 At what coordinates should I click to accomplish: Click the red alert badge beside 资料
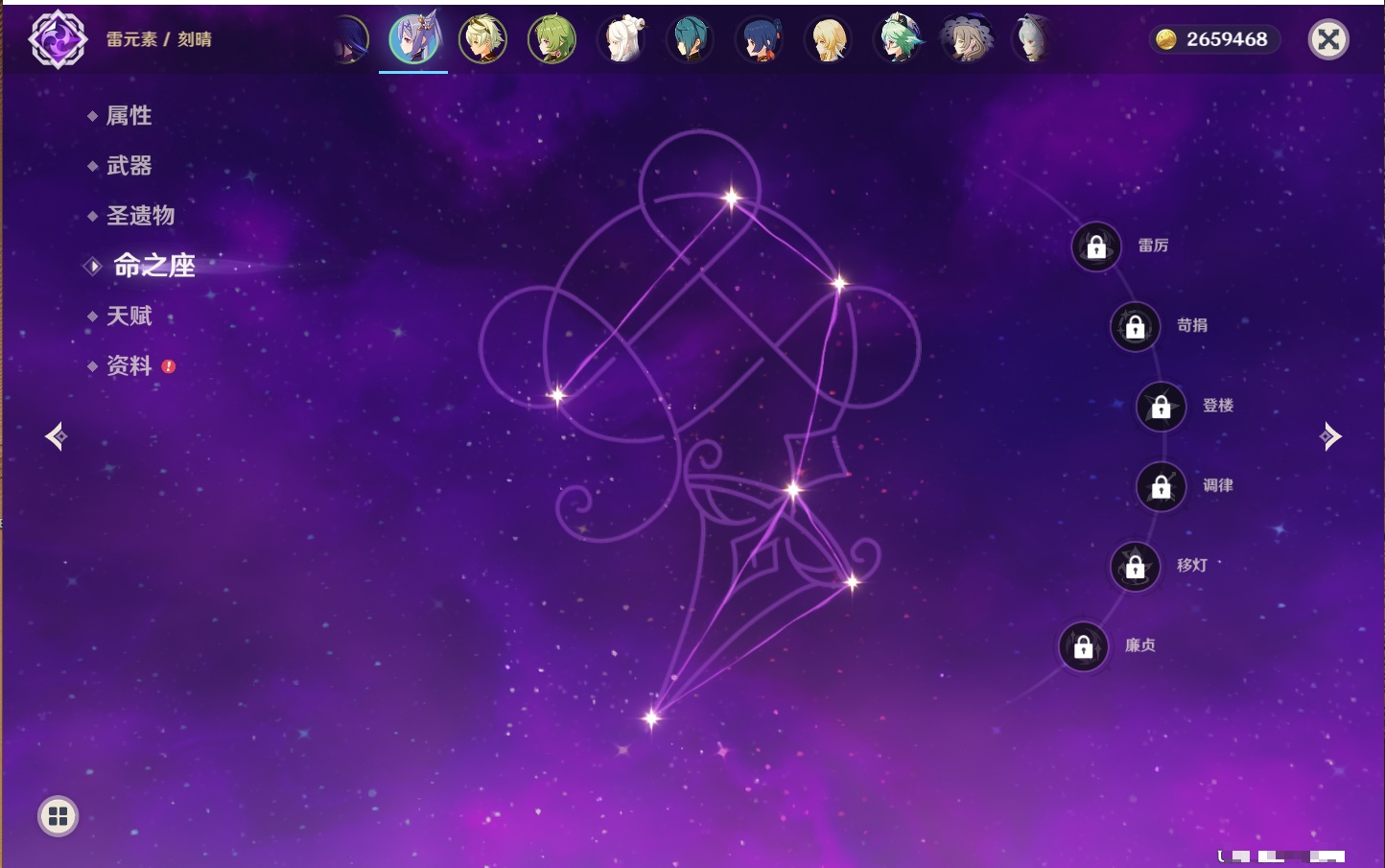[x=169, y=366]
